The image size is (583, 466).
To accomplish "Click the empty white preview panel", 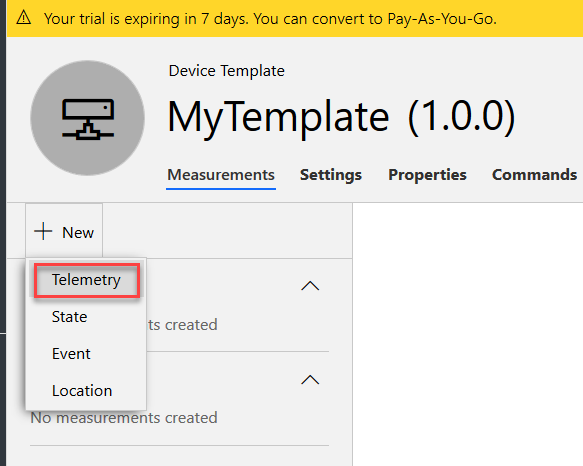I will tap(468, 334).
